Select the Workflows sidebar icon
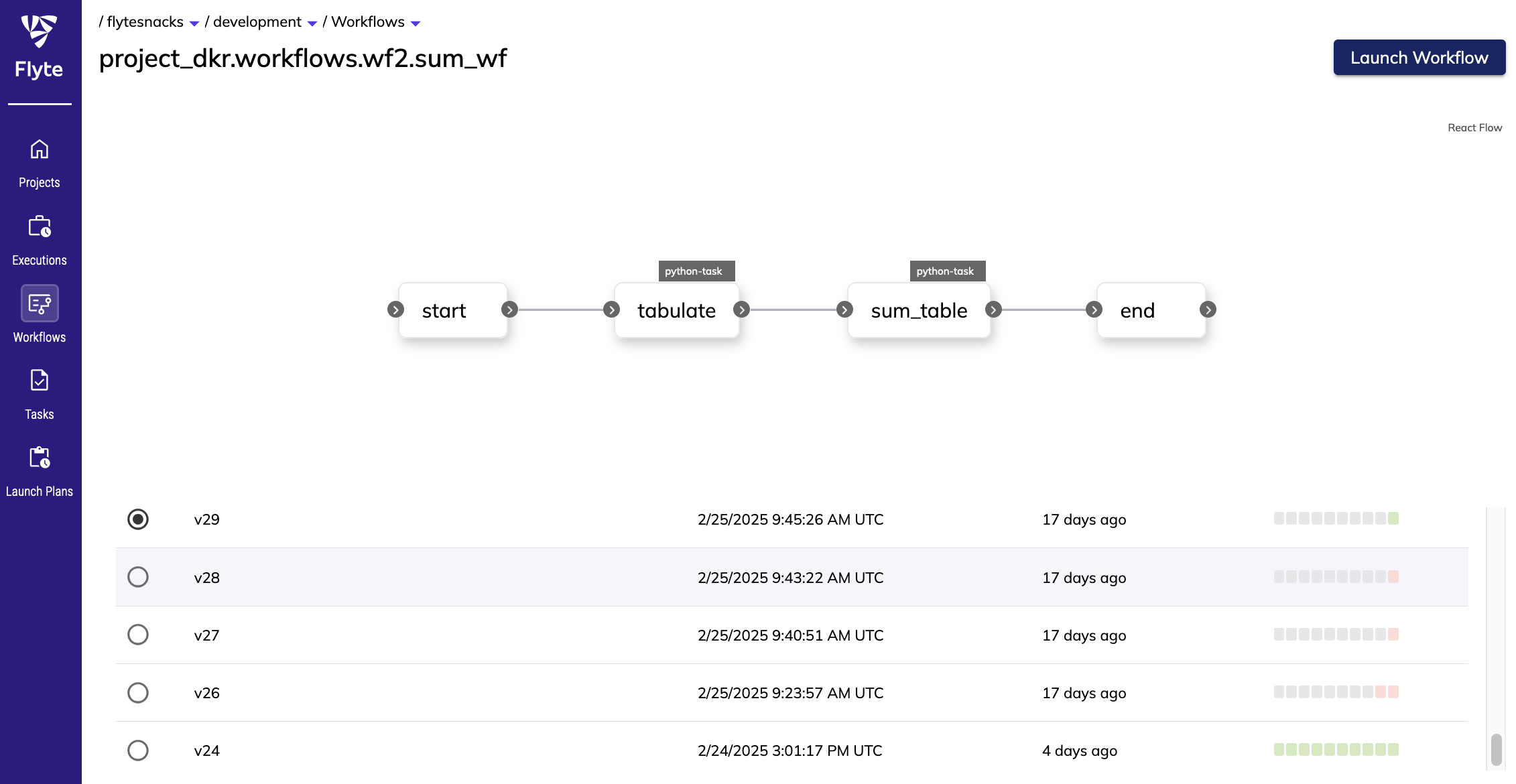1516x784 pixels. tap(40, 304)
